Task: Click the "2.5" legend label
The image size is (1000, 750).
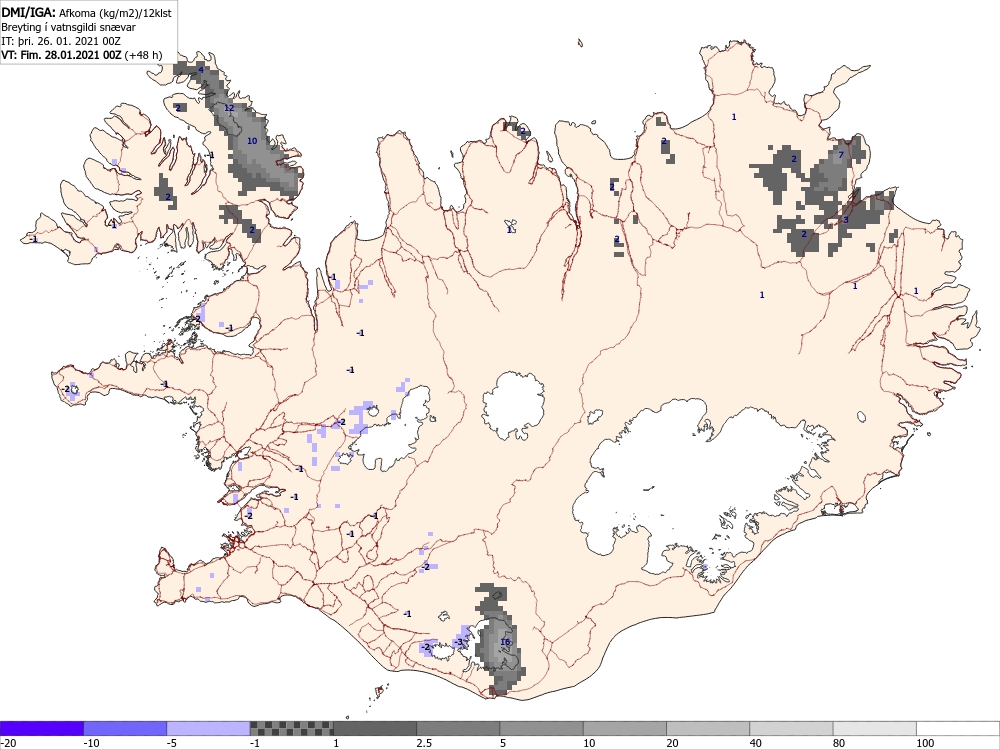Action: 423,743
